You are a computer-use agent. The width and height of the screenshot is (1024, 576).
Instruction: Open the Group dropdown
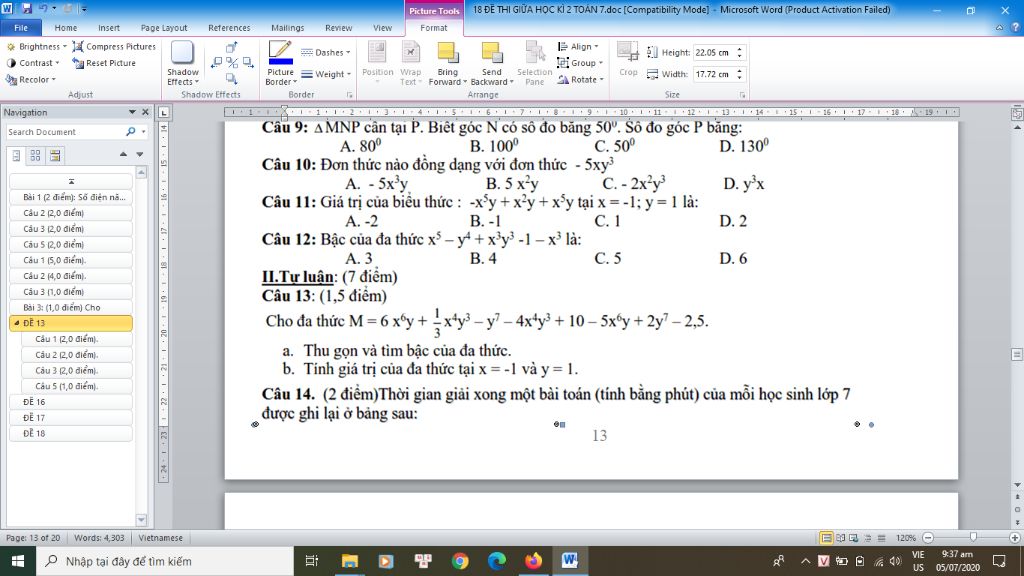pyautogui.click(x=580, y=63)
